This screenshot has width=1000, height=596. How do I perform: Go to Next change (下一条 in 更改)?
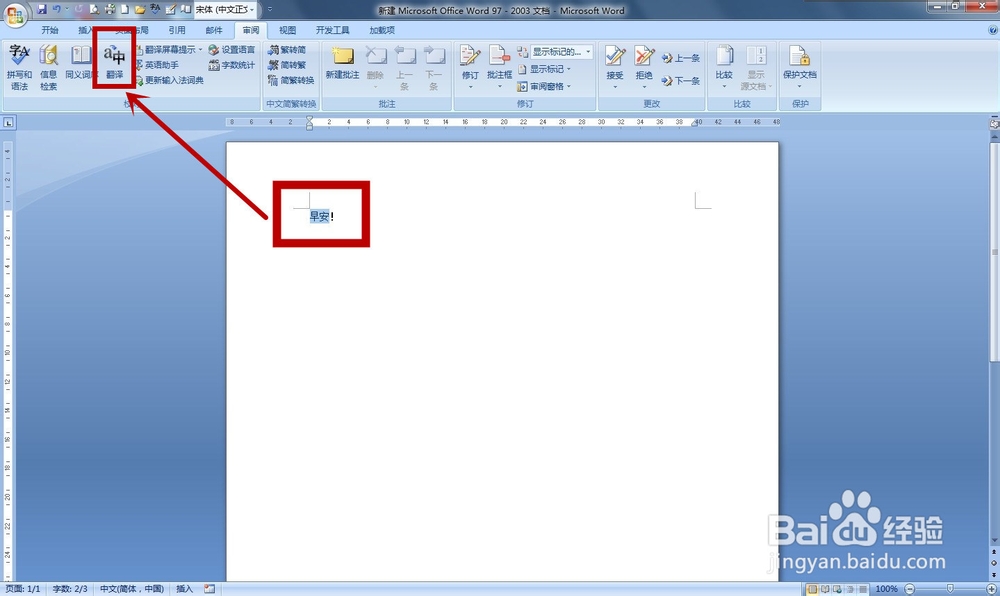681,81
